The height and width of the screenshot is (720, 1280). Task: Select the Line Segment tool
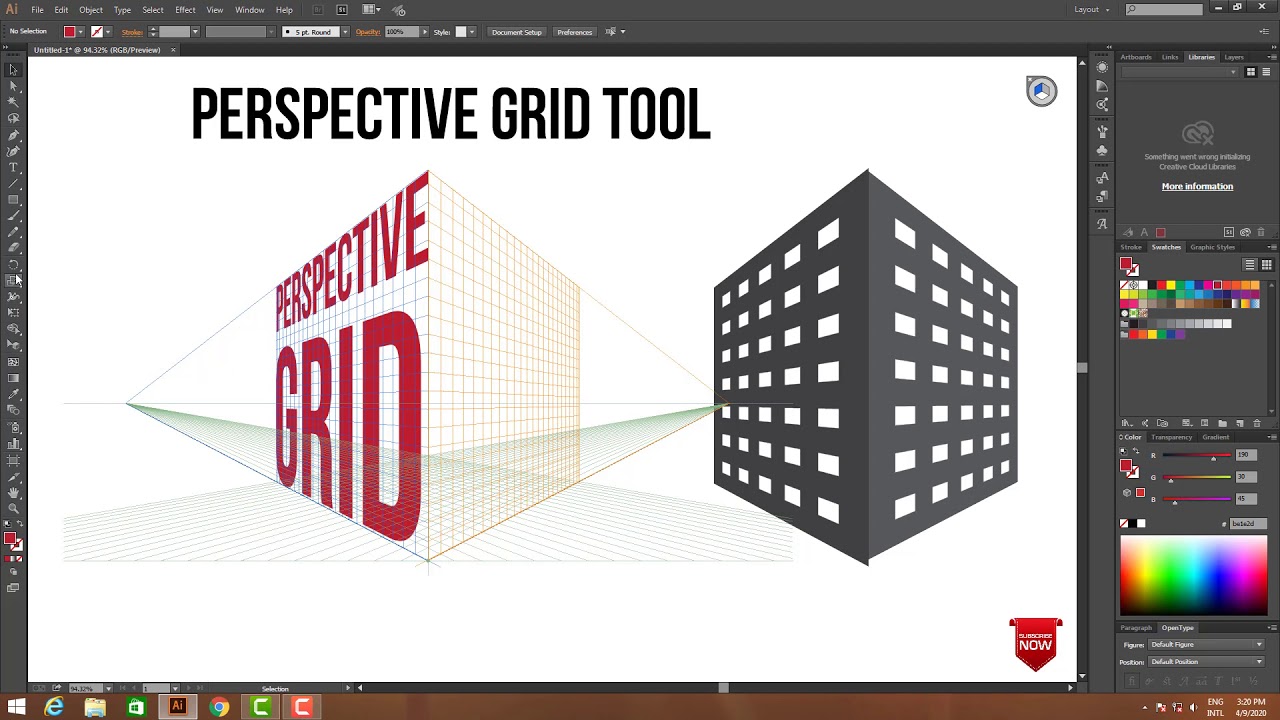pyautogui.click(x=13, y=184)
